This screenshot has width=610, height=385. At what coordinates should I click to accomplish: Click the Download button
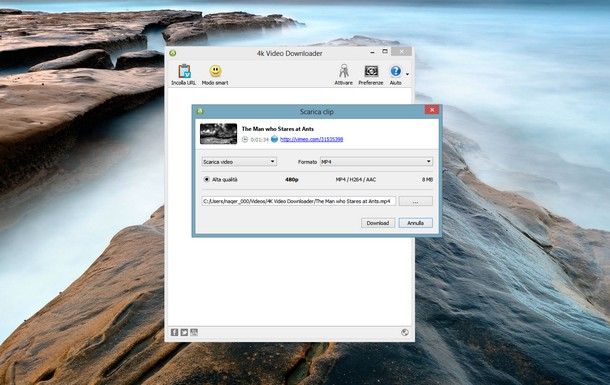[x=378, y=223]
